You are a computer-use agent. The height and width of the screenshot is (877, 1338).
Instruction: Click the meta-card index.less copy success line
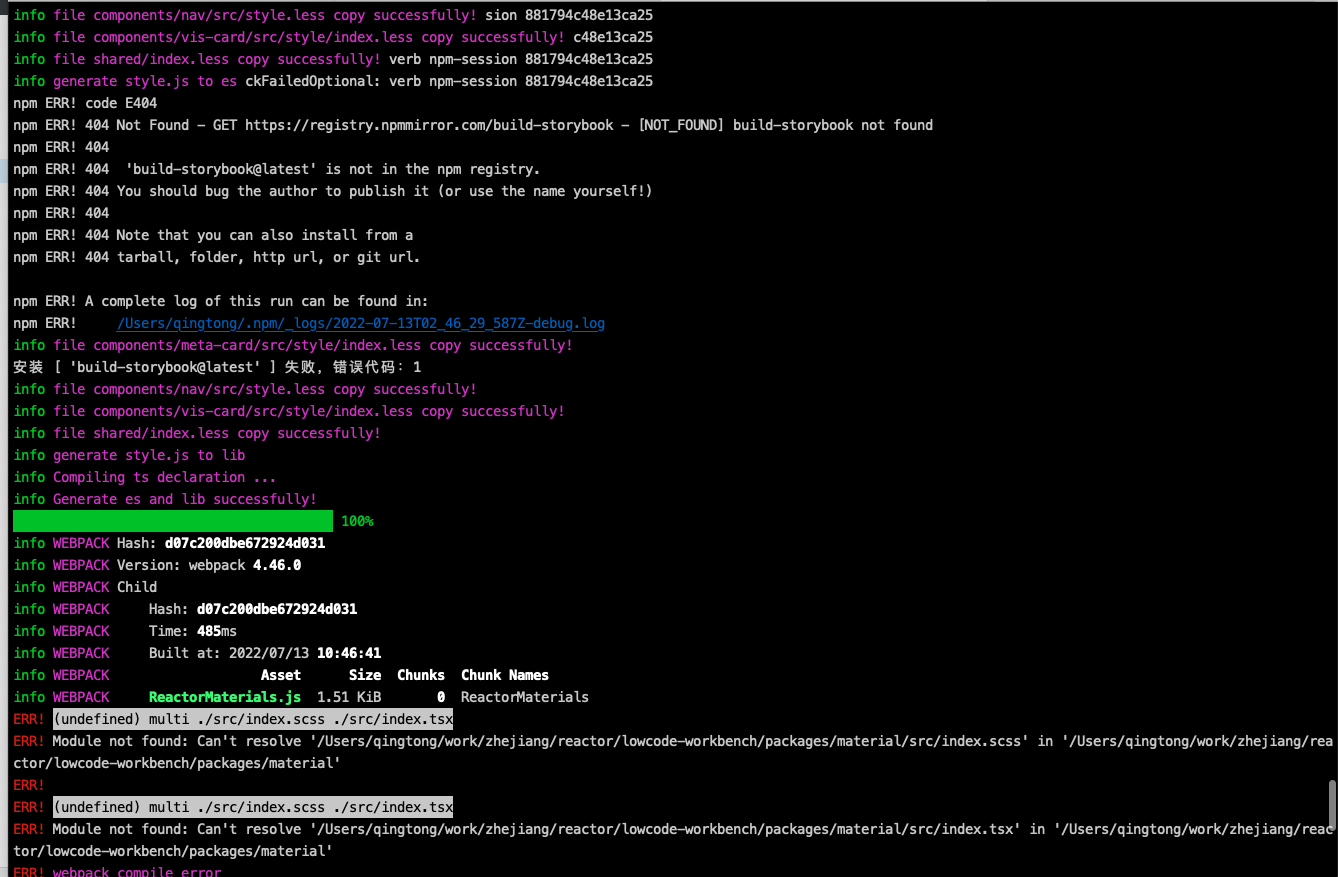click(293, 345)
